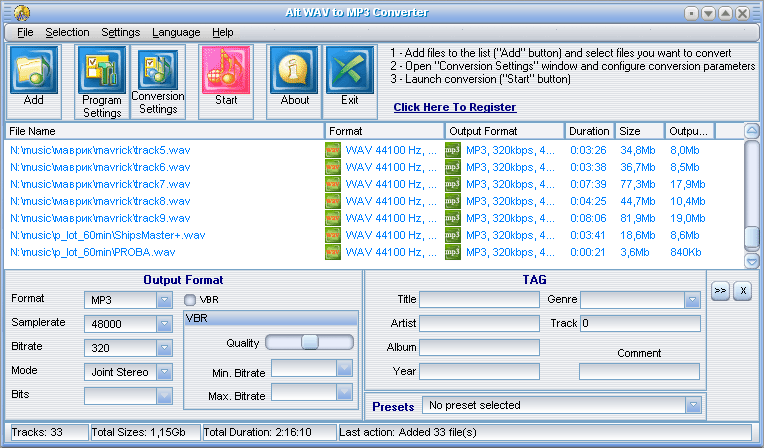Enable the VBR checkbox
The height and width of the screenshot is (448, 764).
190,300
